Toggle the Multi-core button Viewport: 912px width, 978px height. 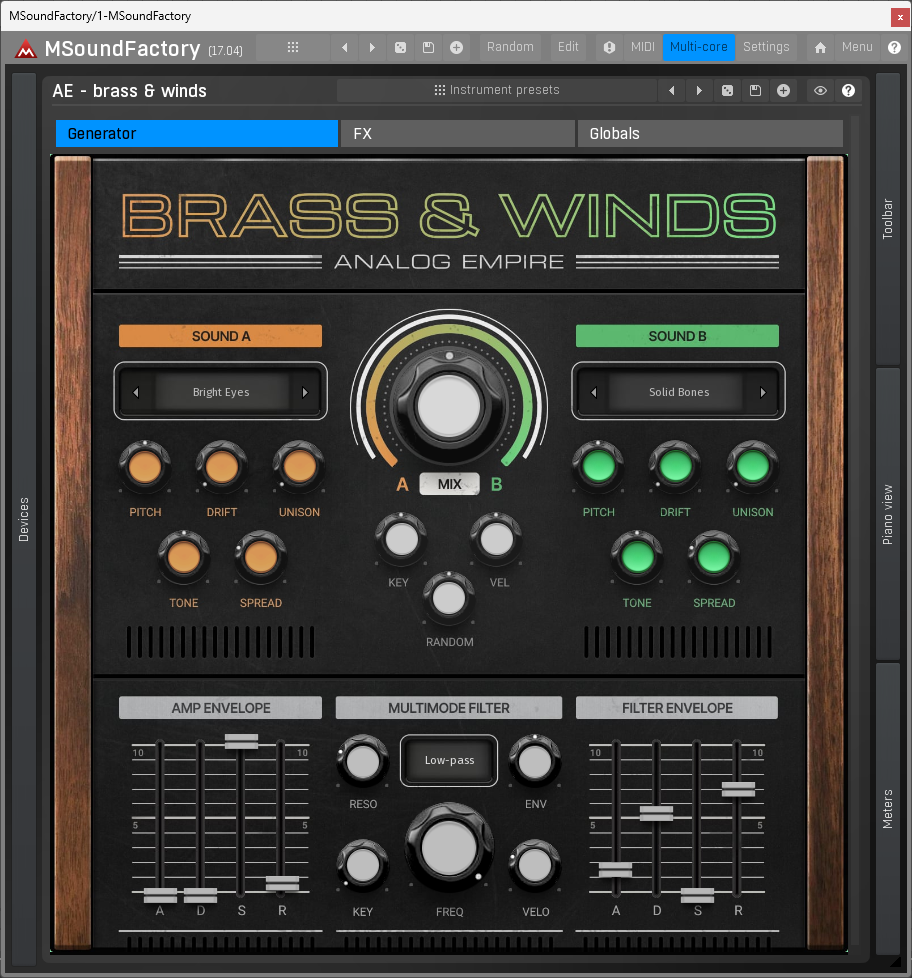point(699,47)
